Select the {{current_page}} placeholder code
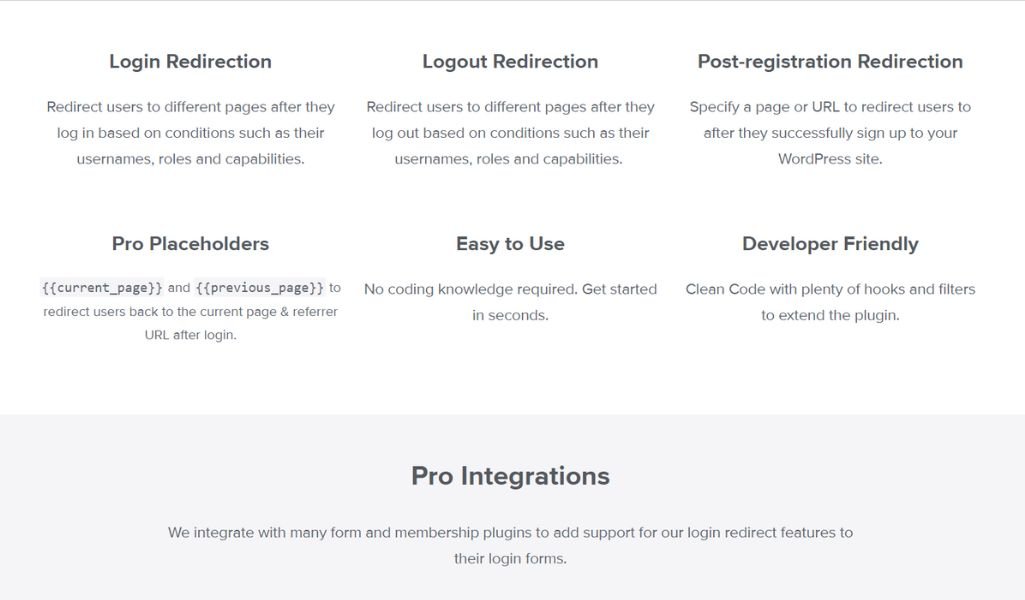This screenshot has height=600, width=1025. pyautogui.click(x=102, y=288)
